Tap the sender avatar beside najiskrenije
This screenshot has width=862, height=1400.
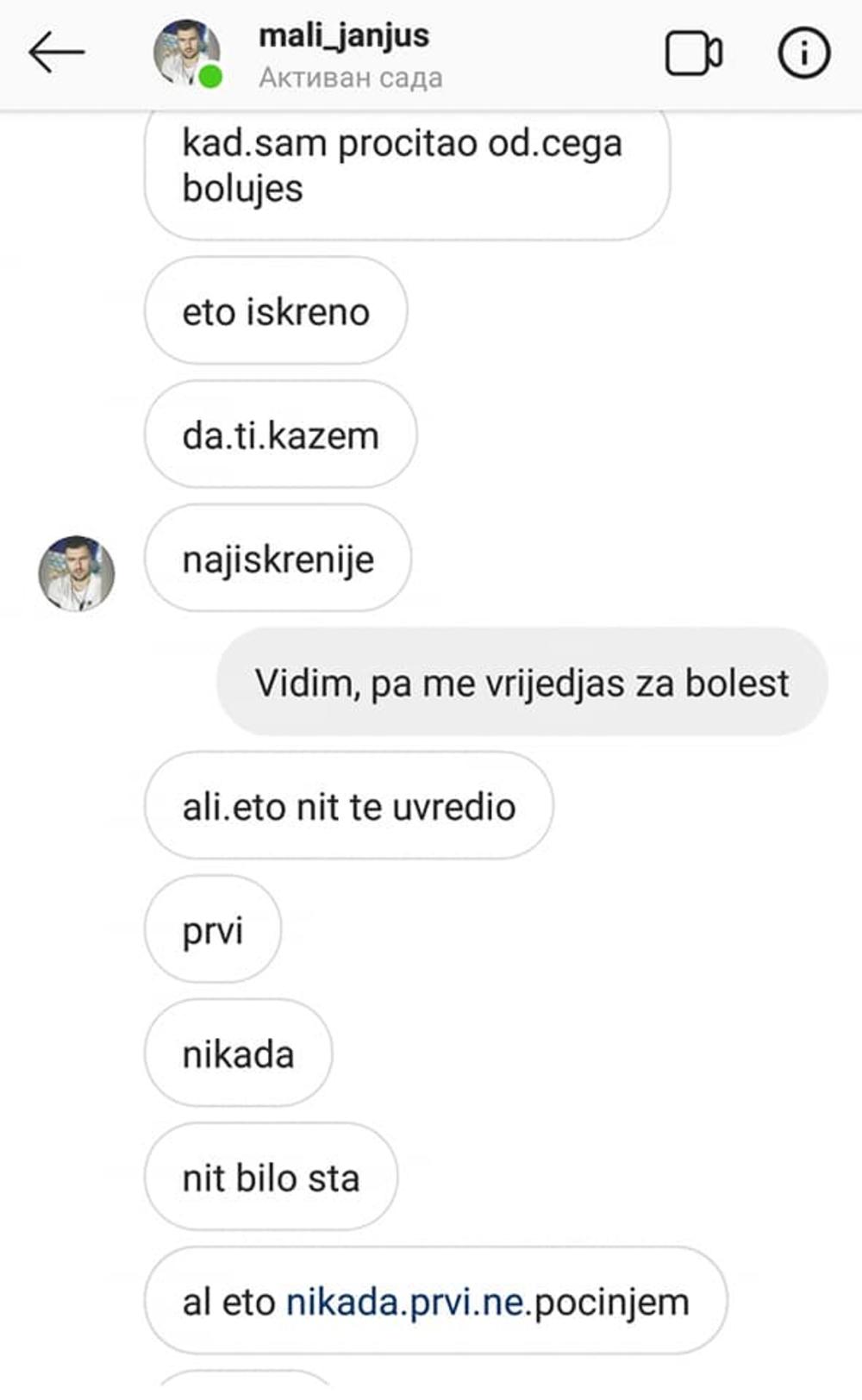pos(77,573)
